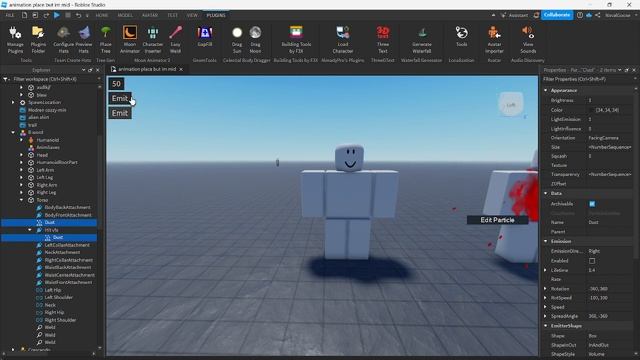The width and height of the screenshot is (640, 360).
Task: Select Right Shoulder in Explorer
Action: (x=60, y=320)
